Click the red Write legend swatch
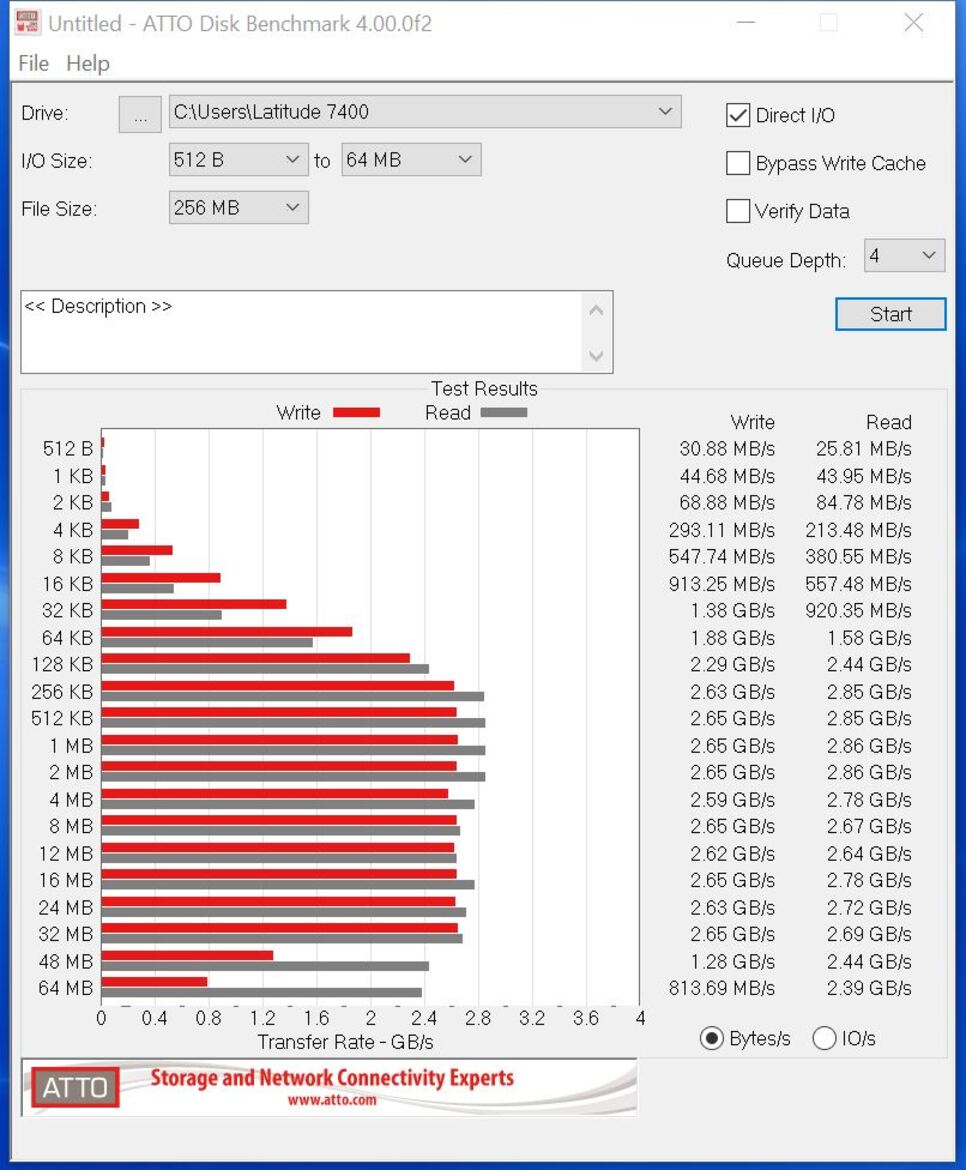The image size is (966, 1170). 357,413
